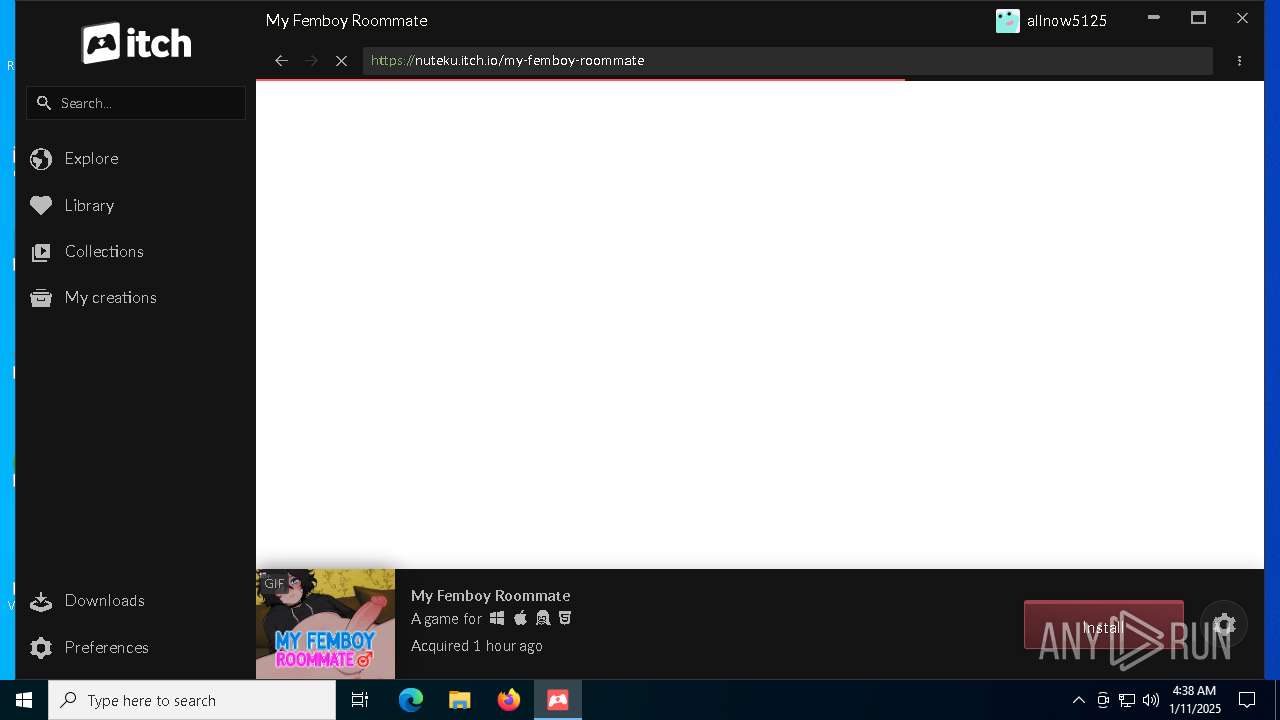This screenshot has height=720, width=1280.
Task: Launch Firefox from taskbar
Action: (x=509, y=700)
